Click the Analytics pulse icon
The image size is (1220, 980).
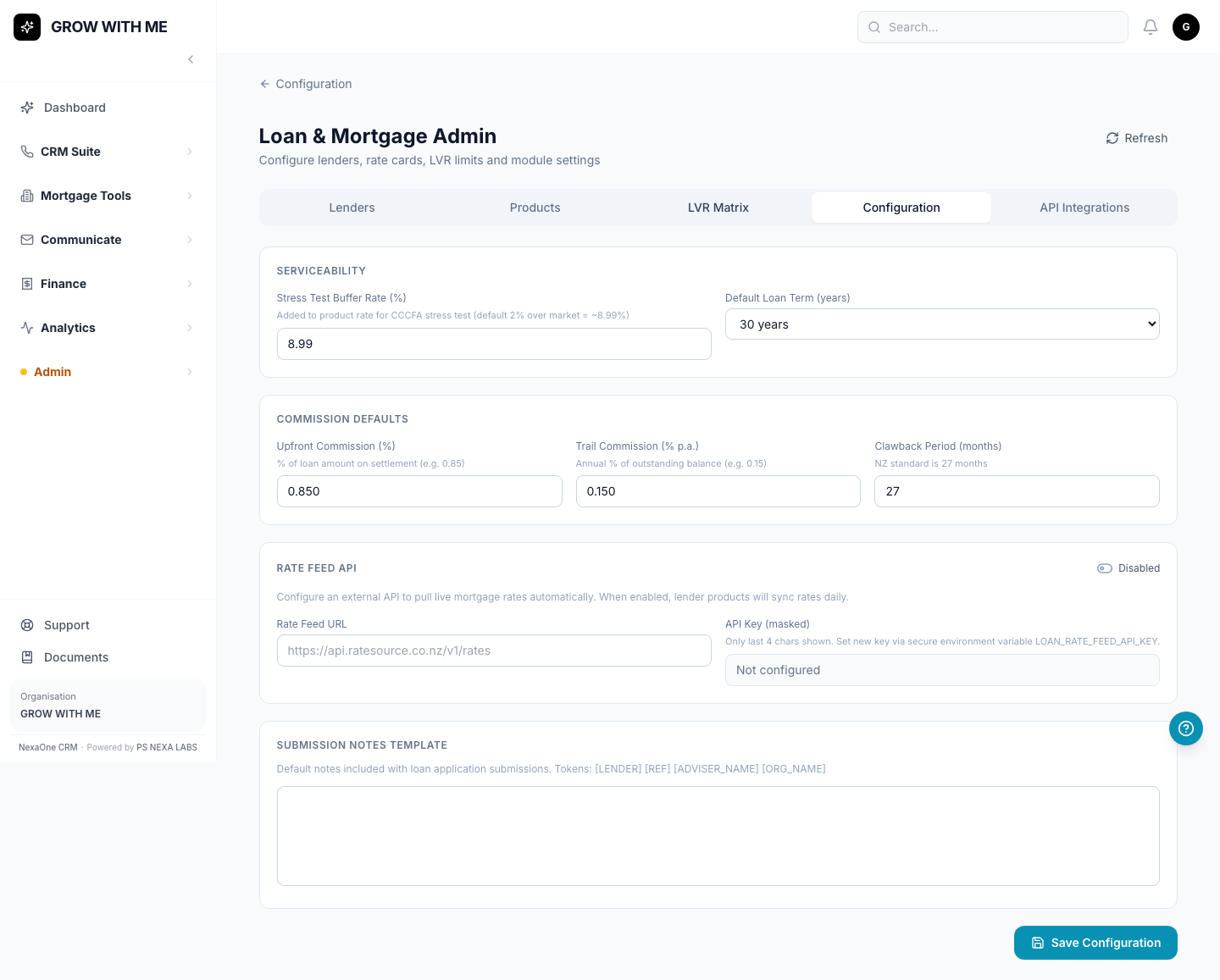click(x=27, y=328)
